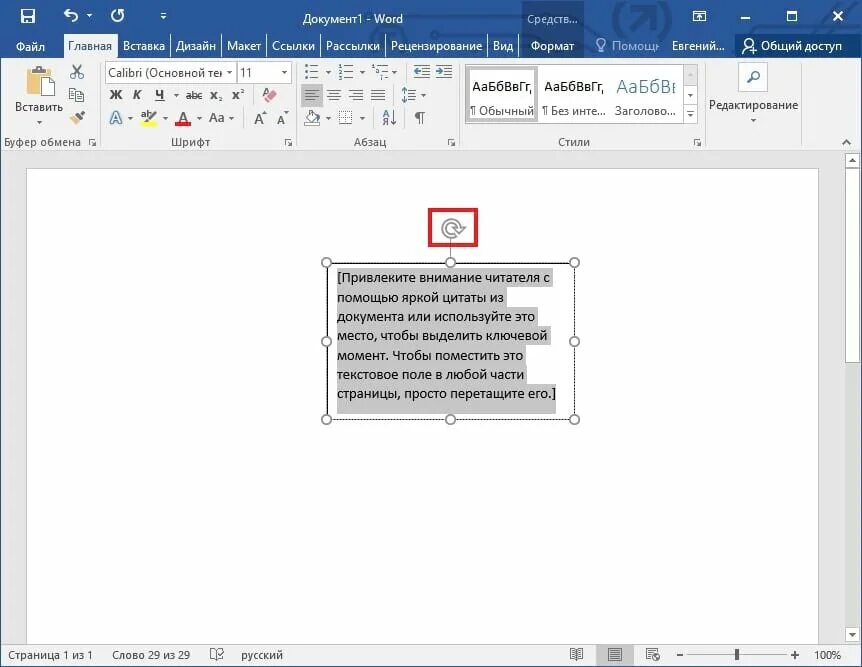862x667 pixels.
Task: Increase paragraph indent
Action: 444,71
